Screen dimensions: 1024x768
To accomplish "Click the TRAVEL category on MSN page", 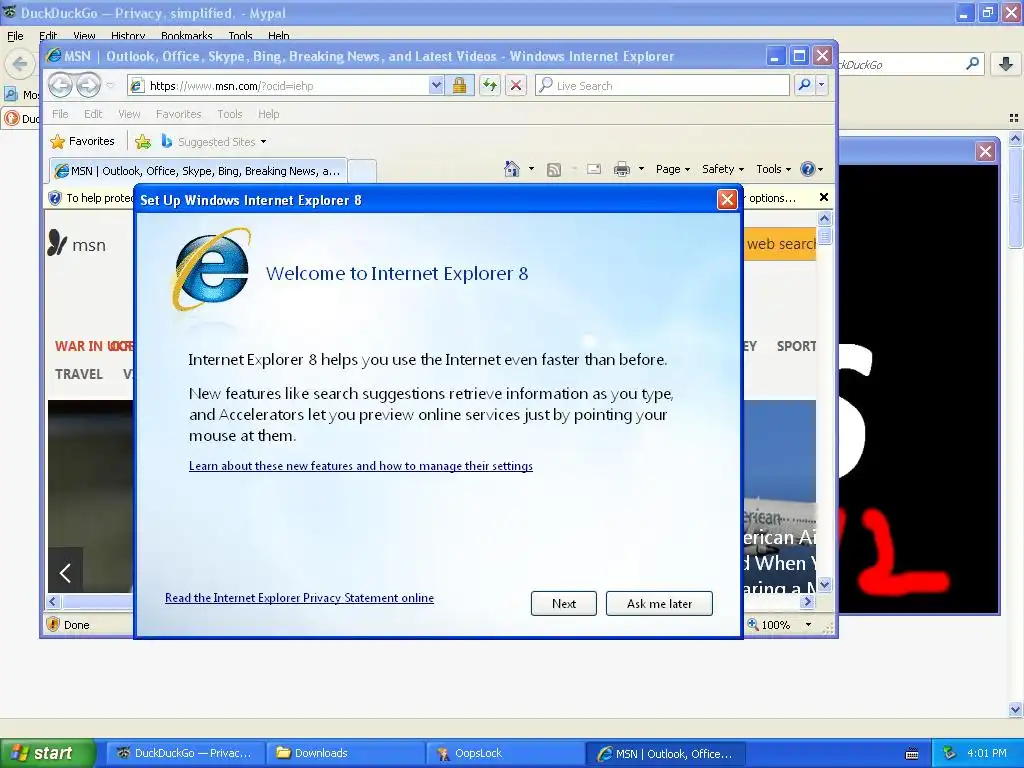I will 79,374.
